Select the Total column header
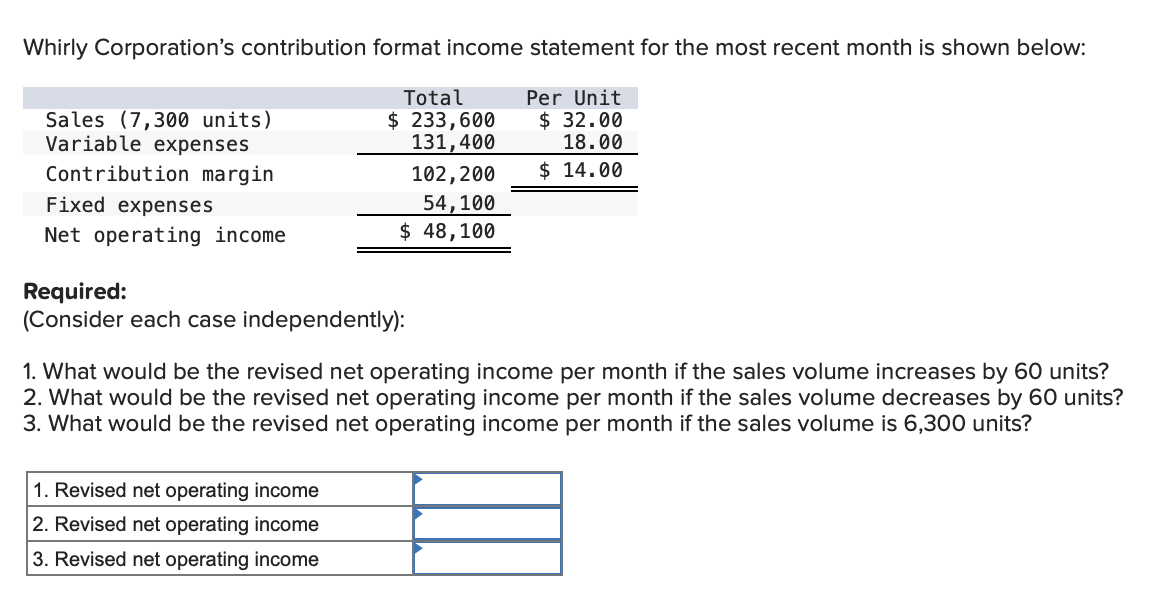Viewport: 1152px width, 610px height. click(432, 97)
